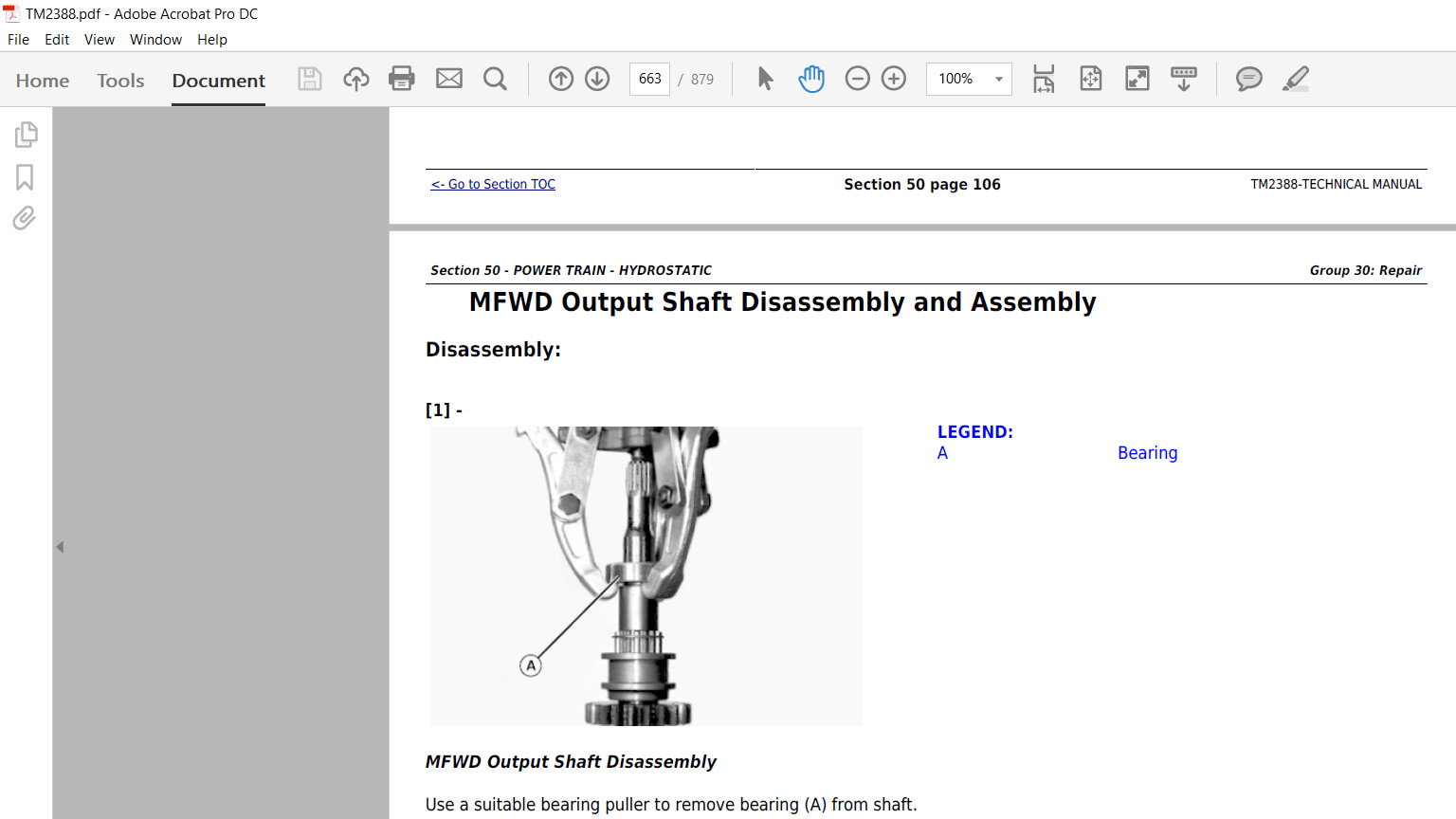This screenshot has height=819, width=1456.
Task: Print the document with printer icon
Action: (402, 79)
